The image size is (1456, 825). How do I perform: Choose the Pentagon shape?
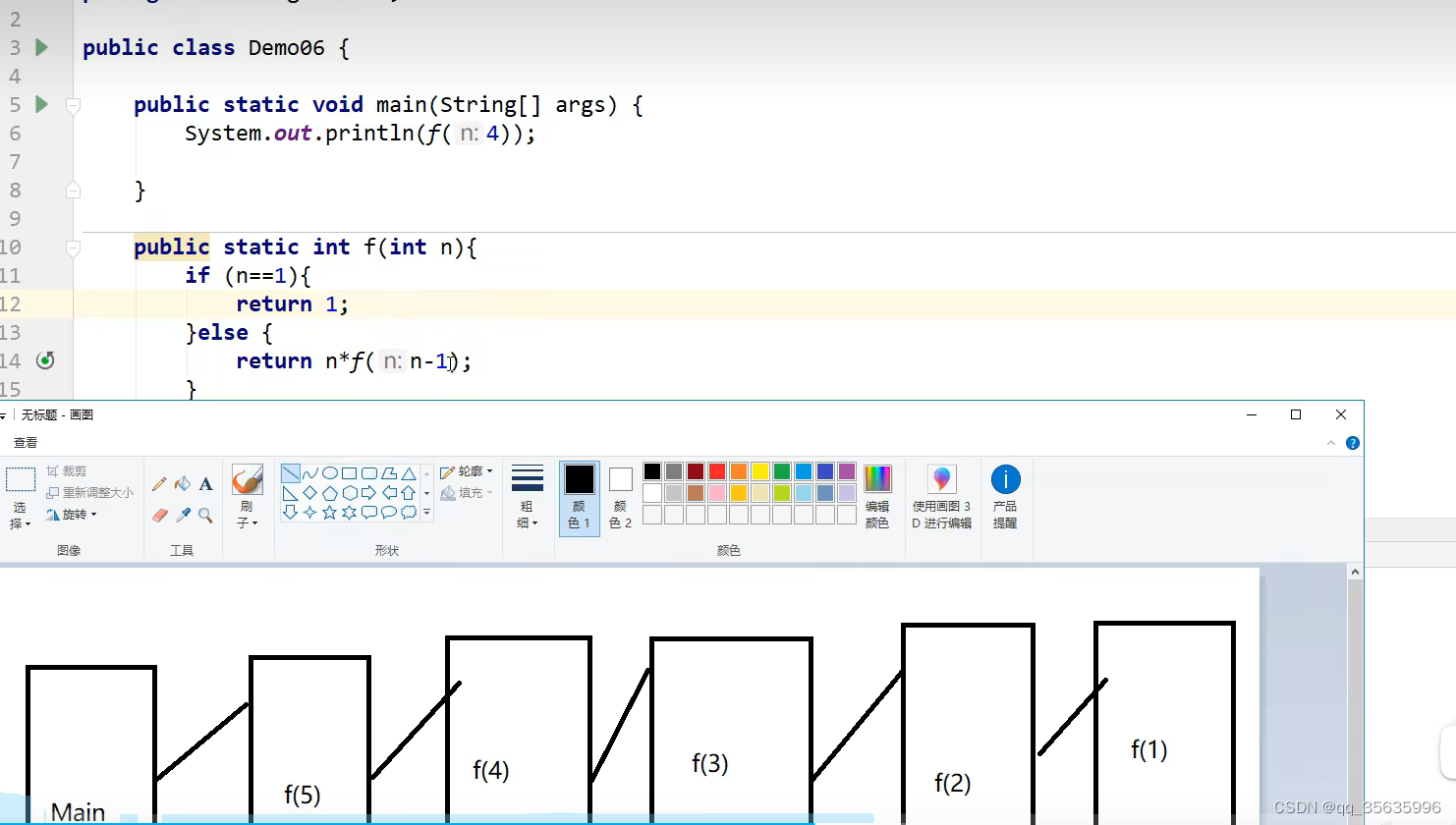[x=330, y=493]
